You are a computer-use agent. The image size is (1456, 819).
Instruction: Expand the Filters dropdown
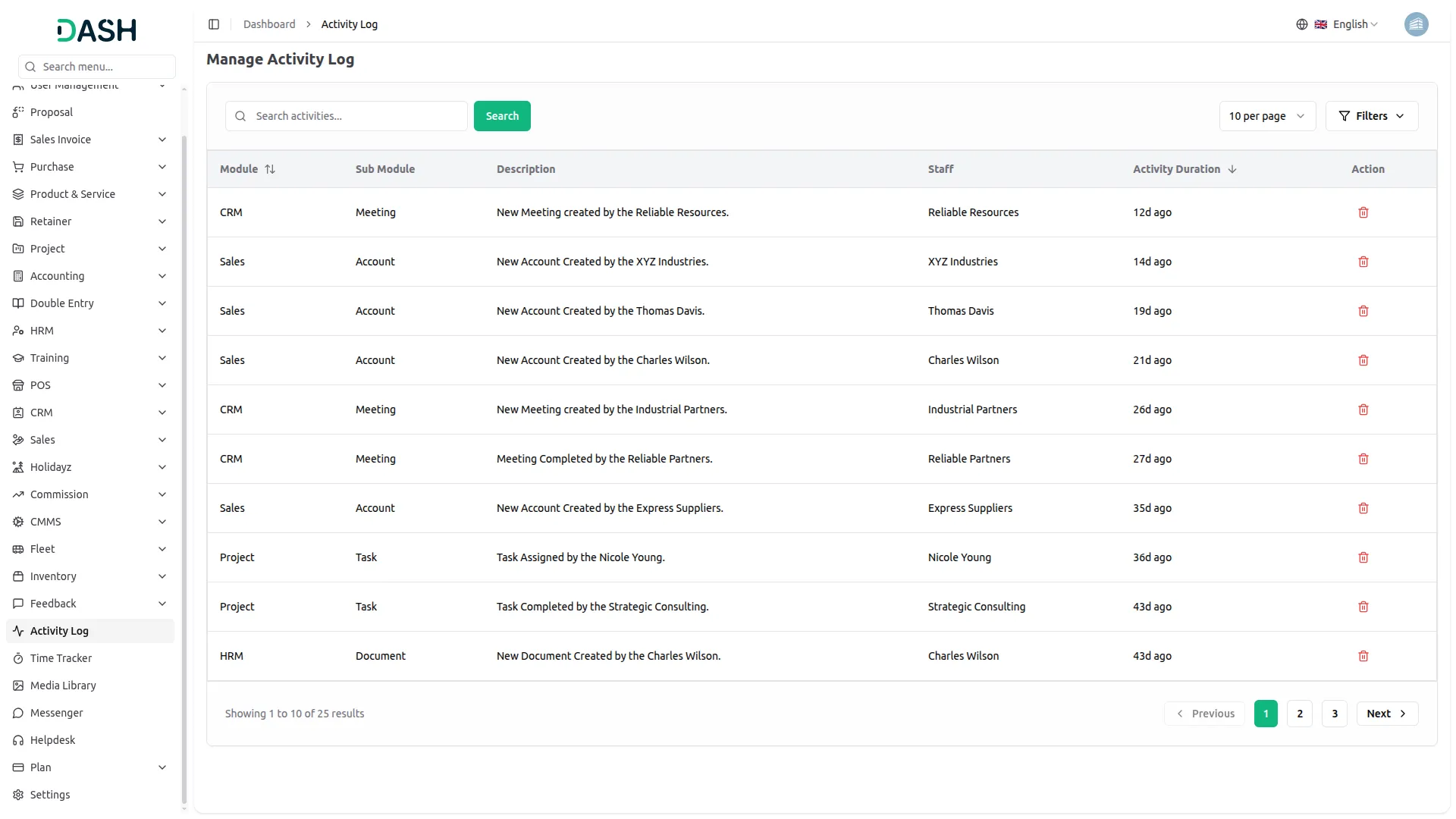click(x=1371, y=116)
